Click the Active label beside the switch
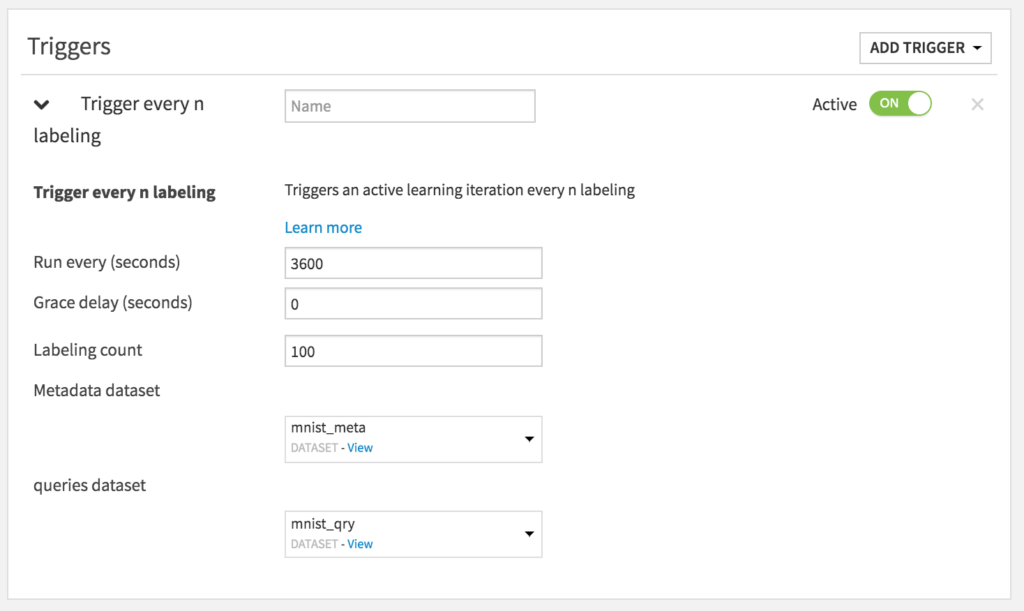Image resolution: width=1024 pixels, height=611 pixels. point(834,104)
